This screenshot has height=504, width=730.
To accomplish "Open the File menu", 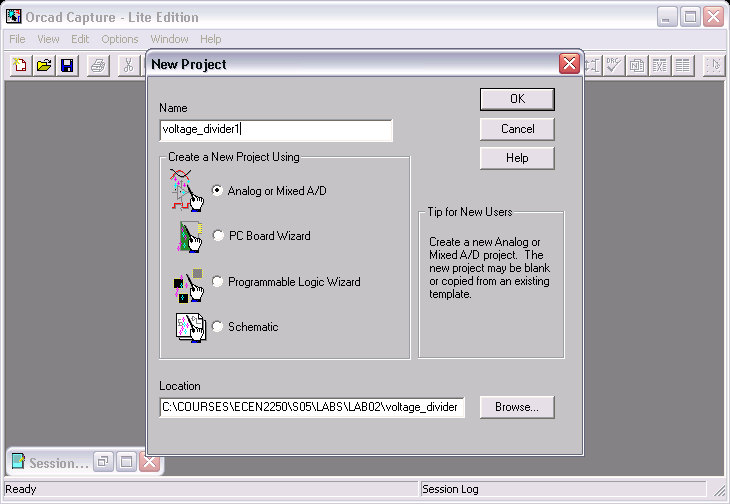I will pyautogui.click(x=17, y=39).
